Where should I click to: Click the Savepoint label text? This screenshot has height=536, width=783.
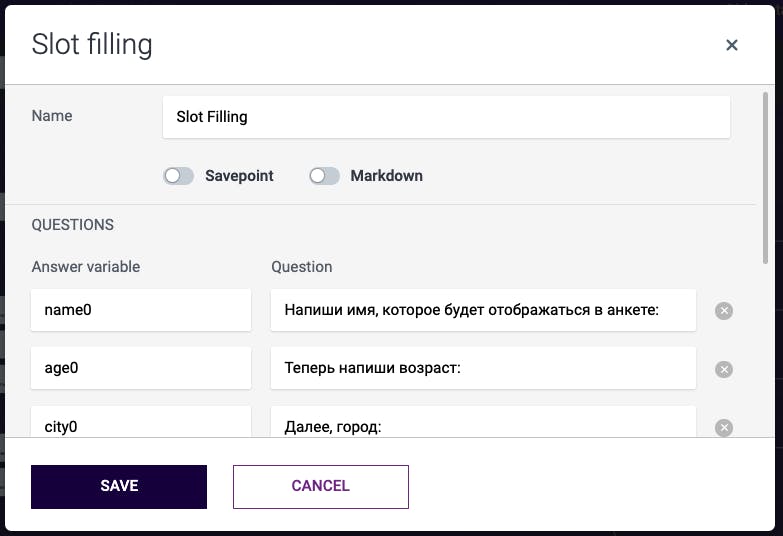(x=239, y=176)
